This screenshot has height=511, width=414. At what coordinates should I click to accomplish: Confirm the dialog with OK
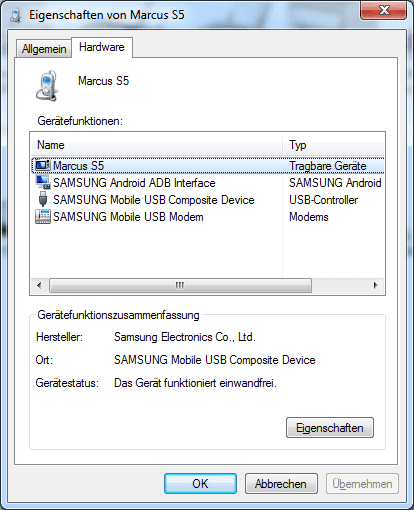click(x=200, y=483)
